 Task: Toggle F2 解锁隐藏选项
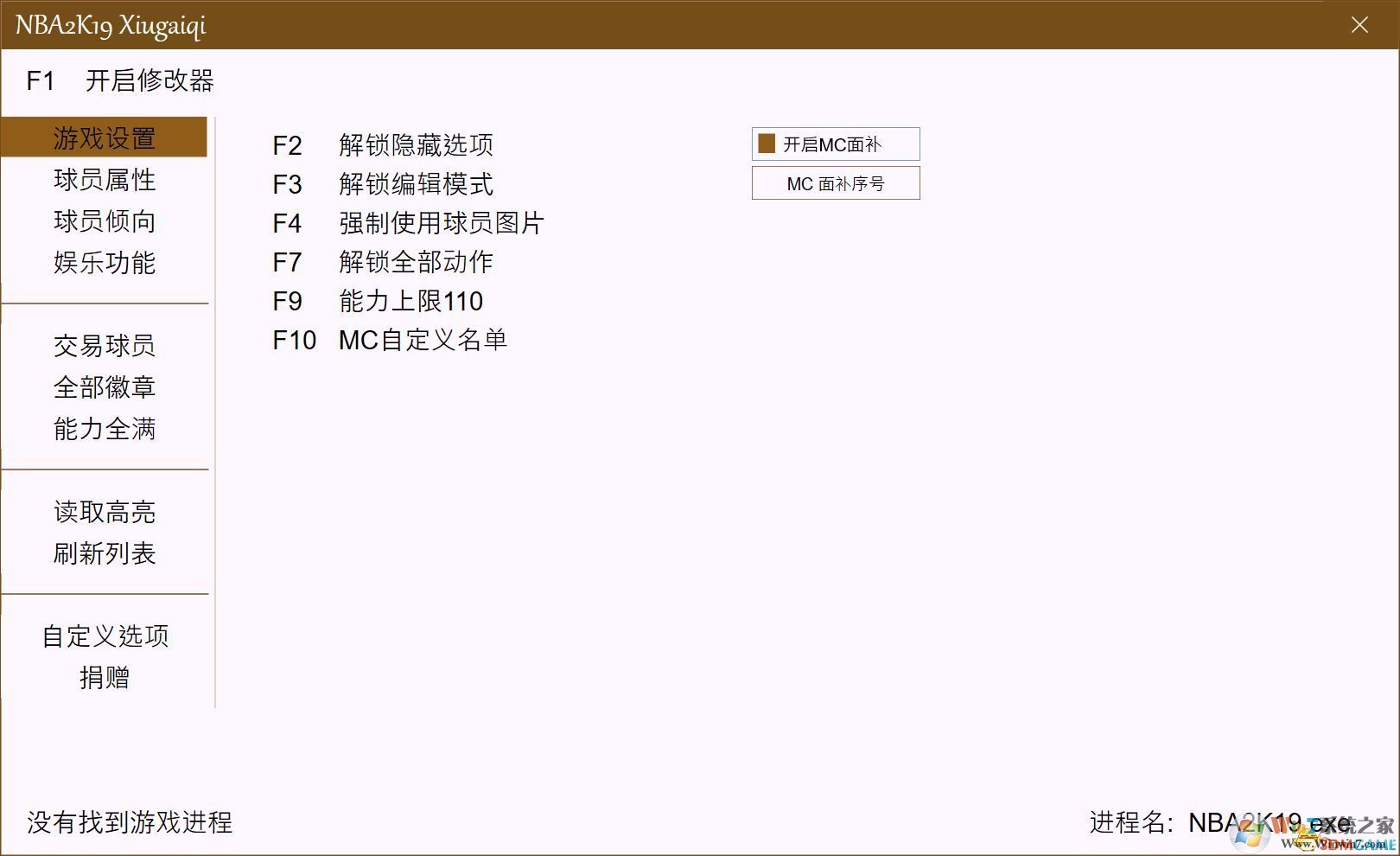point(383,145)
